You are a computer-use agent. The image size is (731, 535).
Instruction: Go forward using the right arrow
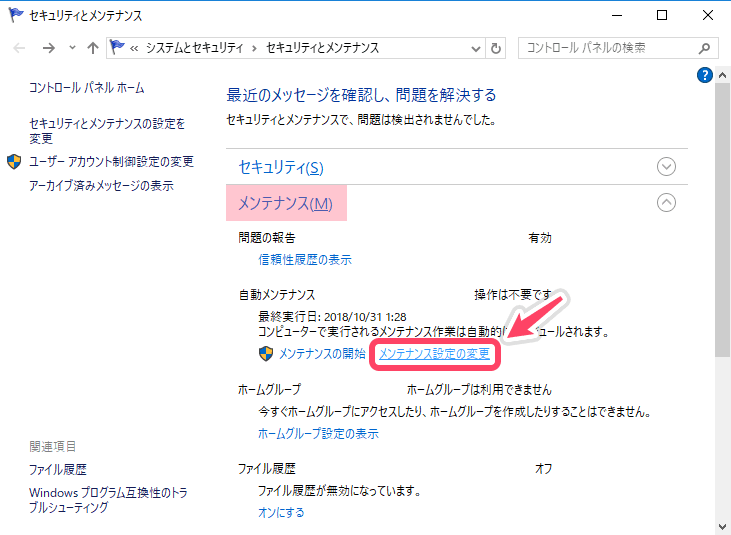coord(48,48)
